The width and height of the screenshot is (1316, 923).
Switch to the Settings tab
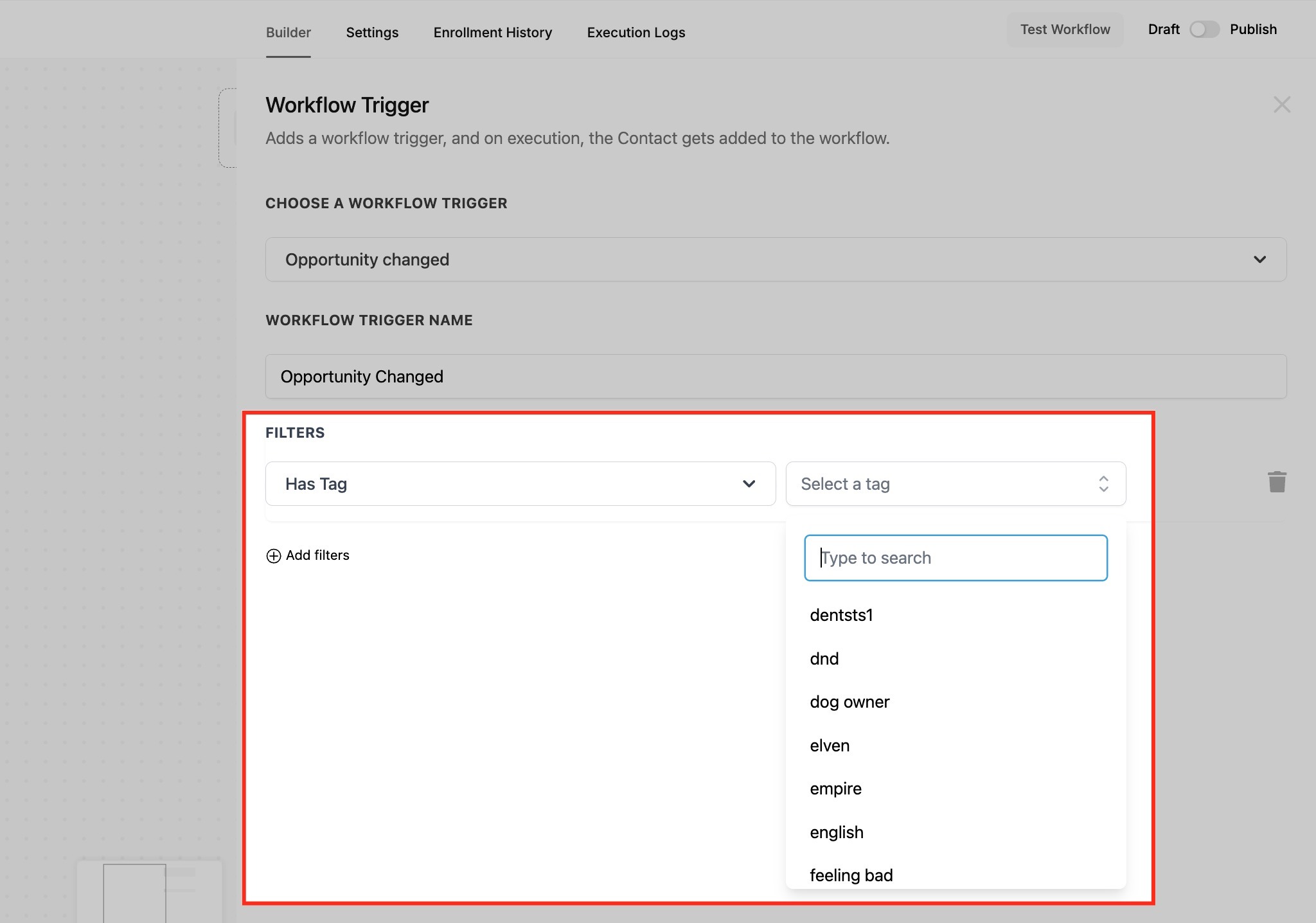point(372,32)
